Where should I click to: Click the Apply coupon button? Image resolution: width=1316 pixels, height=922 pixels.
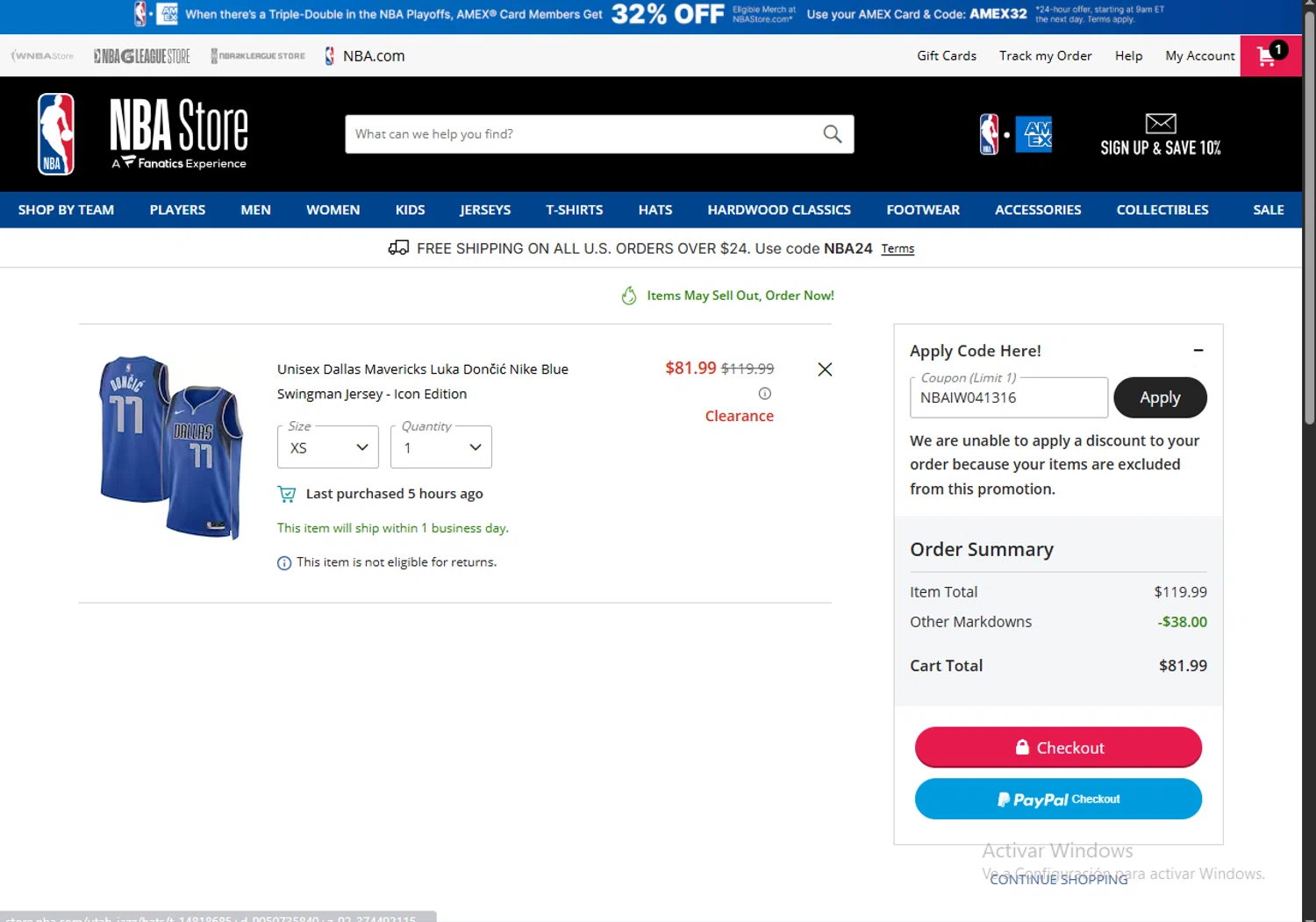pos(1160,397)
